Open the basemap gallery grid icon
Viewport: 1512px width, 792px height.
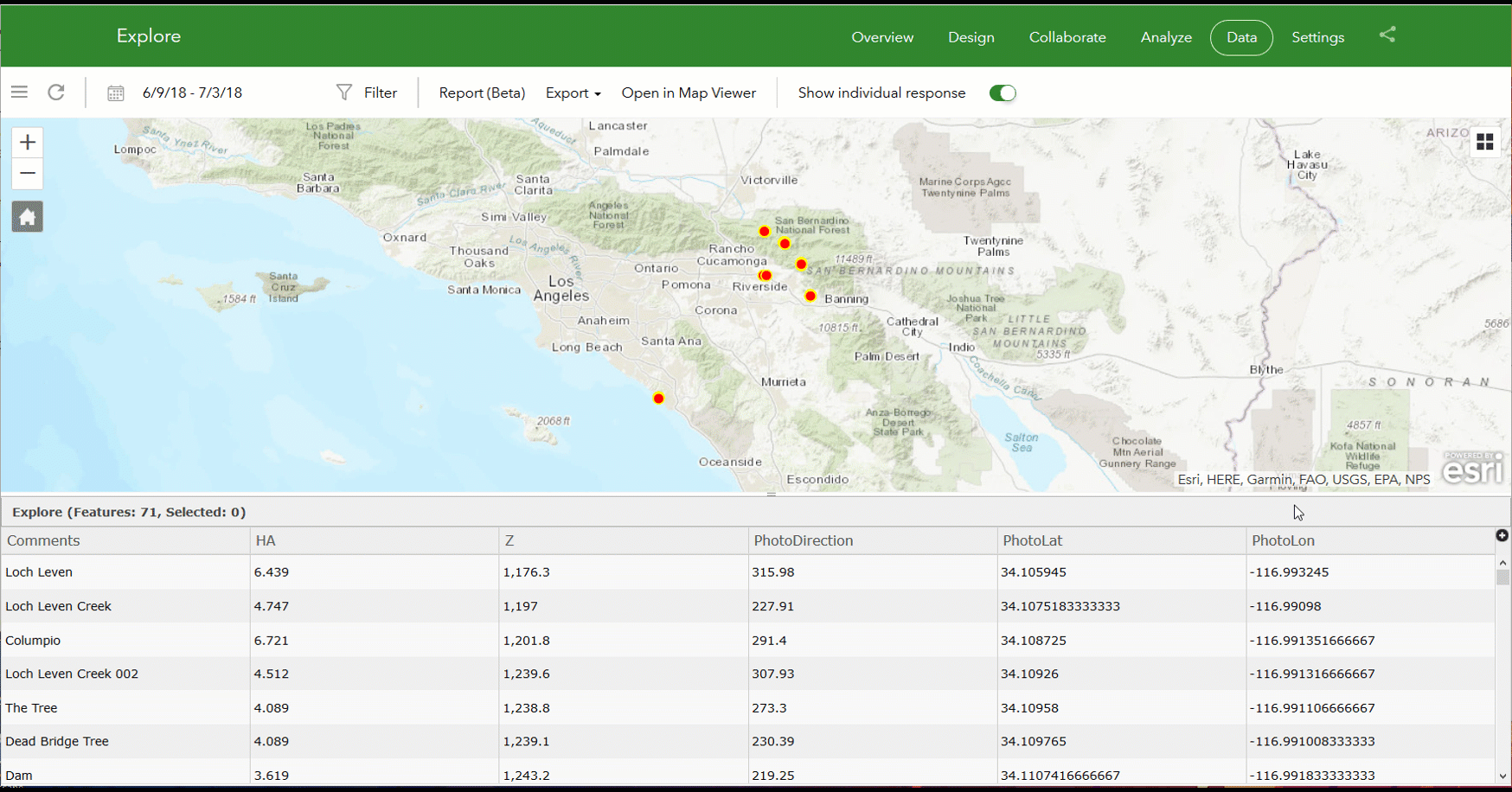[1484, 142]
